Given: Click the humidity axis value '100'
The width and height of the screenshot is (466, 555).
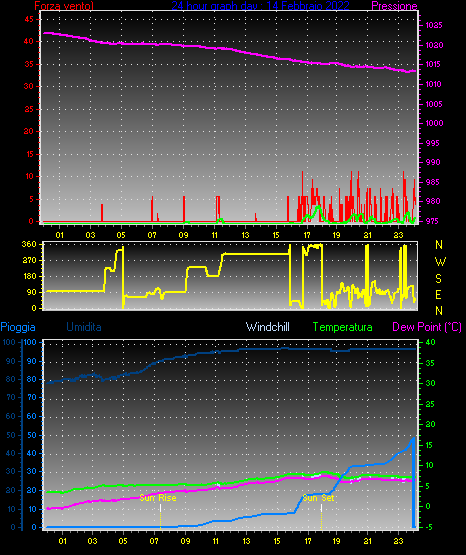Looking at the screenshot, I should (x=30, y=342).
